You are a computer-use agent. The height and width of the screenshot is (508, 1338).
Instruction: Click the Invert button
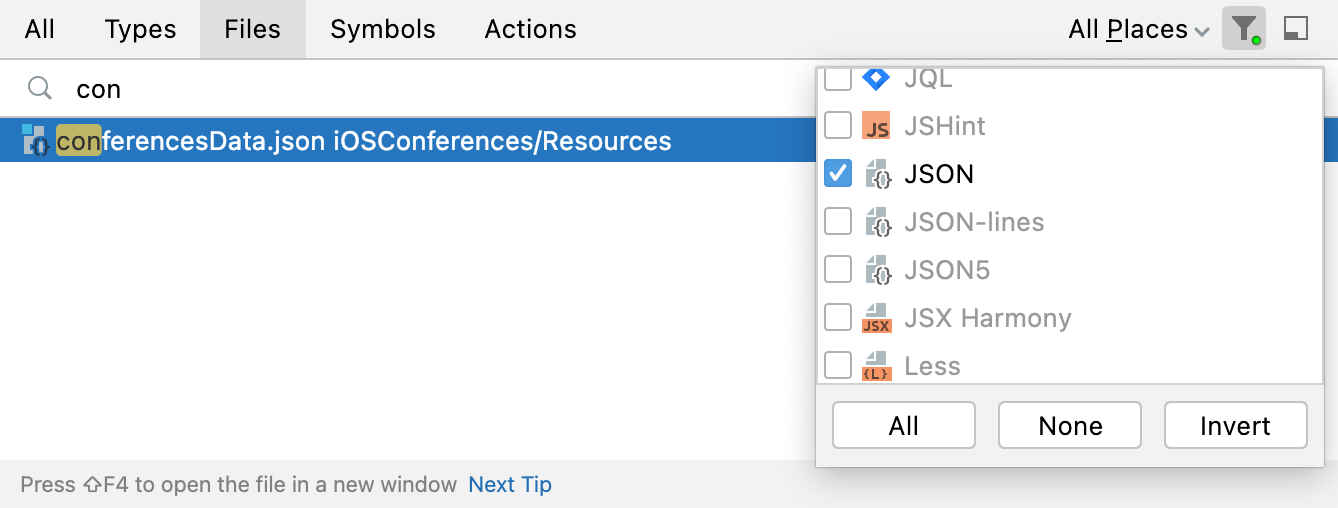coord(1236,426)
